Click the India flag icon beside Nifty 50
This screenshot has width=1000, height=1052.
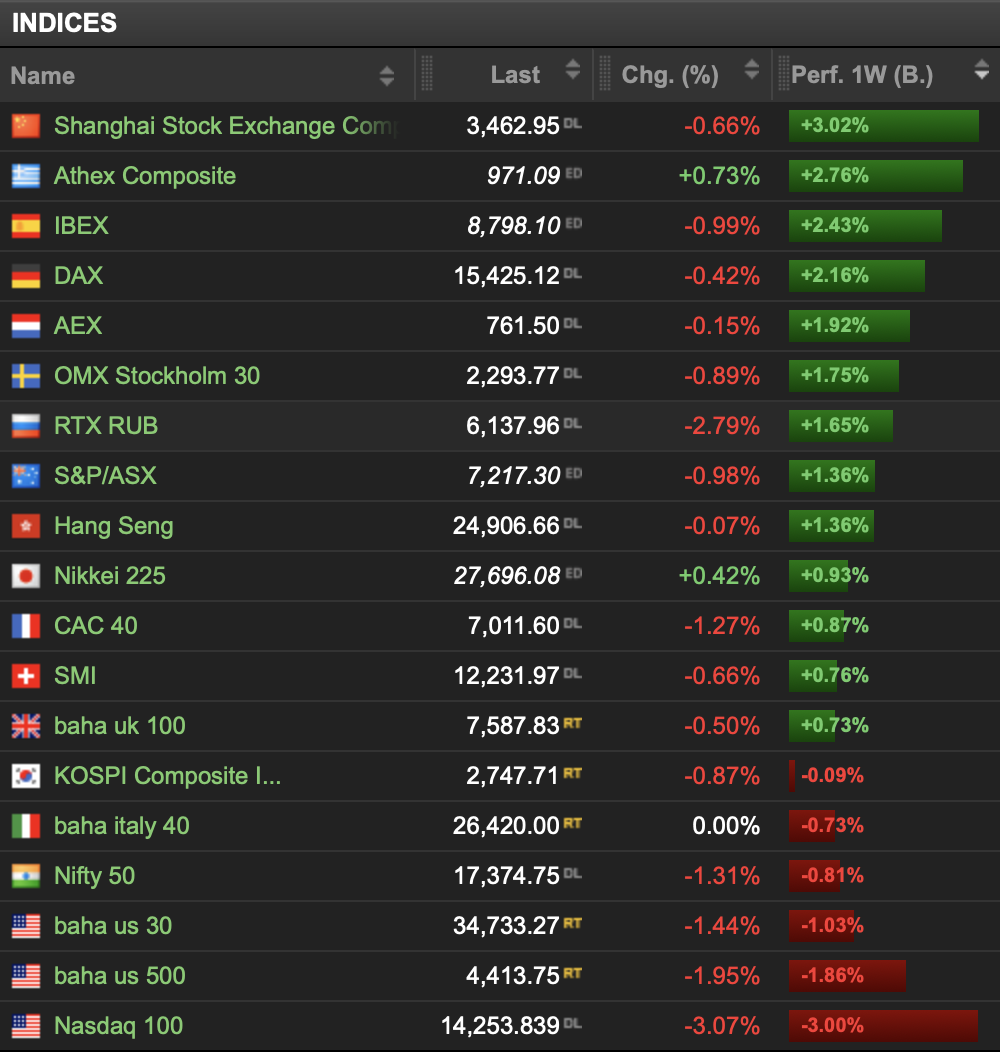coord(26,876)
